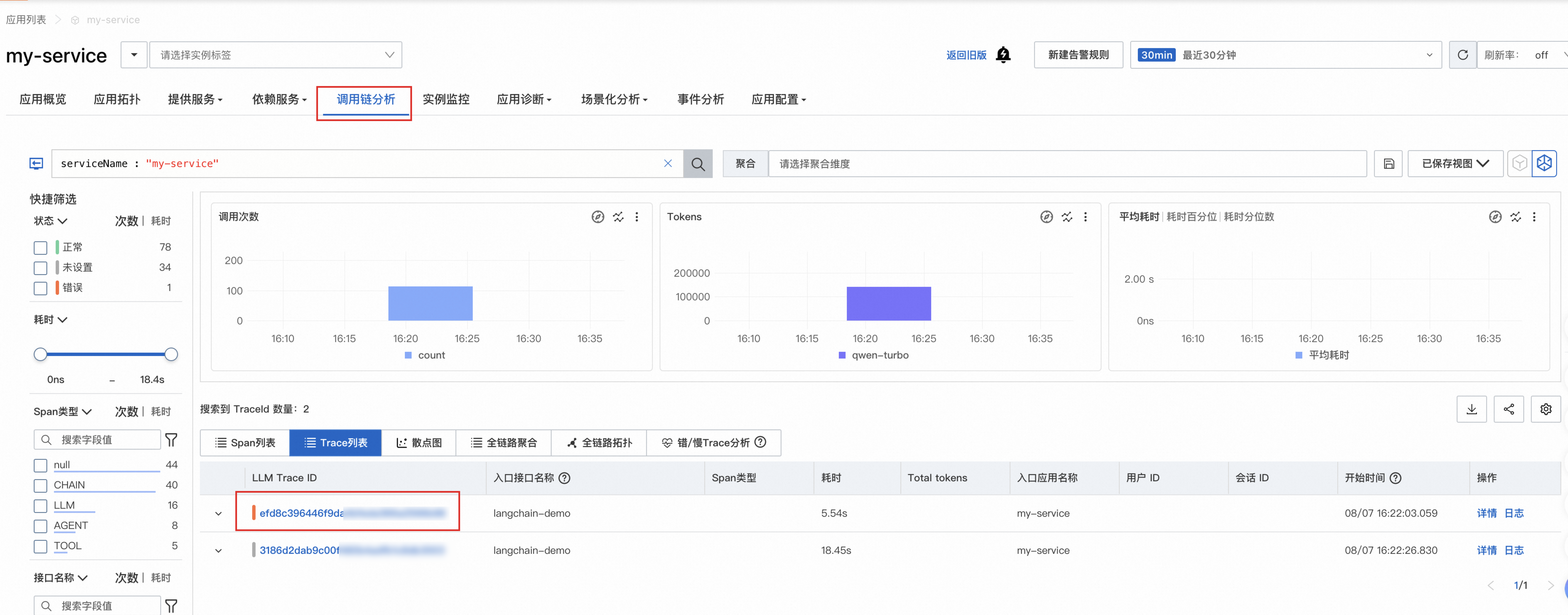Click the save view disk icon
Viewport: 1568px width, 615px height.
pyautogui.click(x=1388, y=164)
